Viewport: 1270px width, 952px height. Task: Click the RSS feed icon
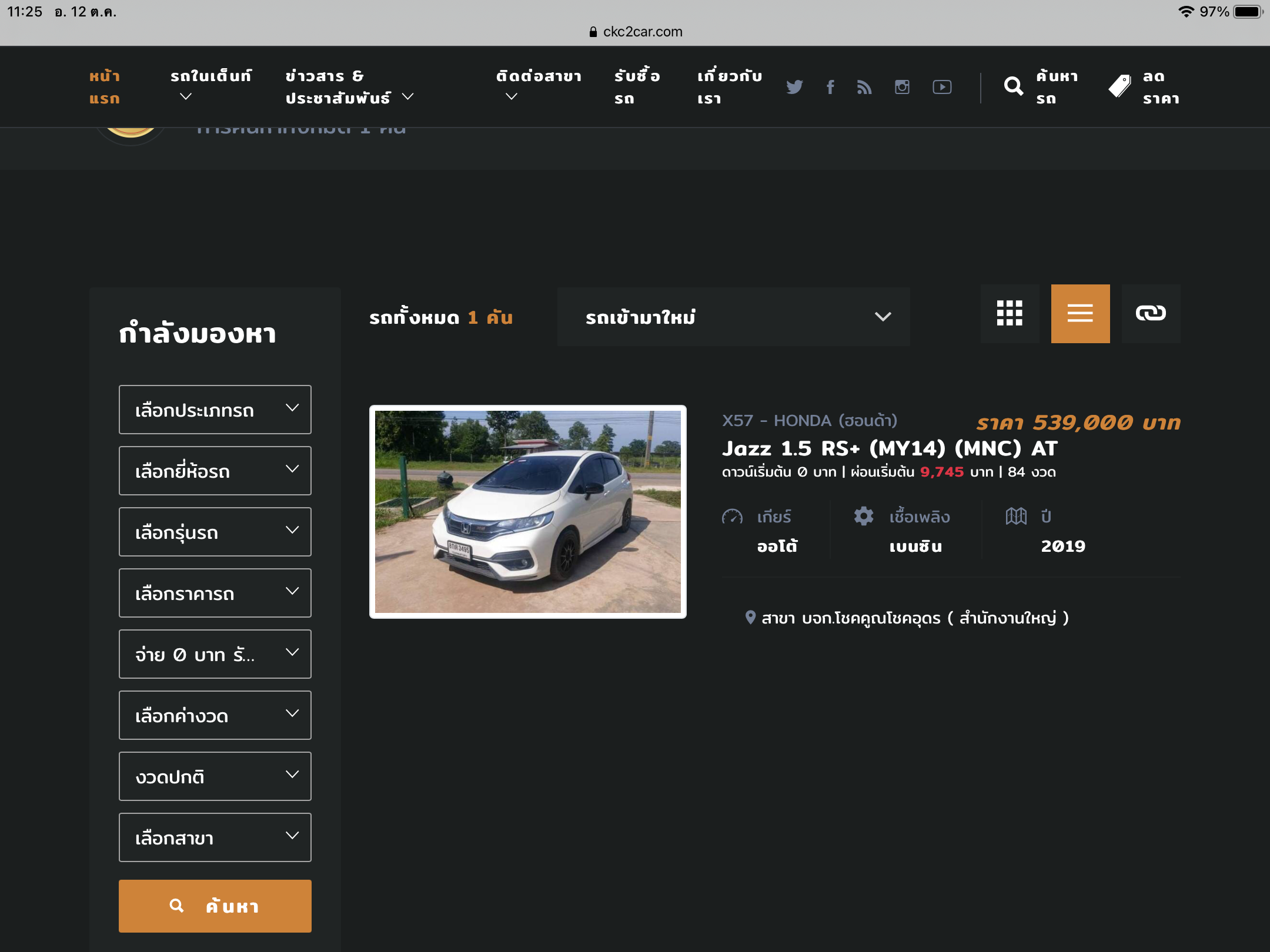pos(864,87)
